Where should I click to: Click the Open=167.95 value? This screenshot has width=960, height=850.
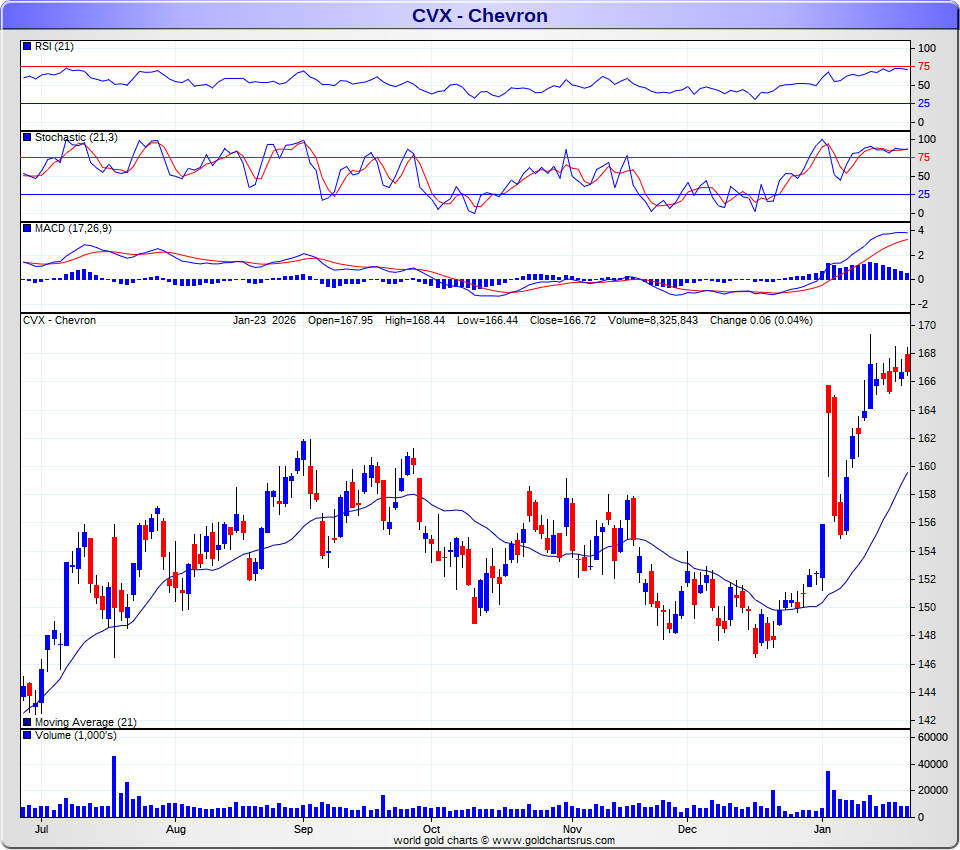pyautogui.click(x=340, y=321)
